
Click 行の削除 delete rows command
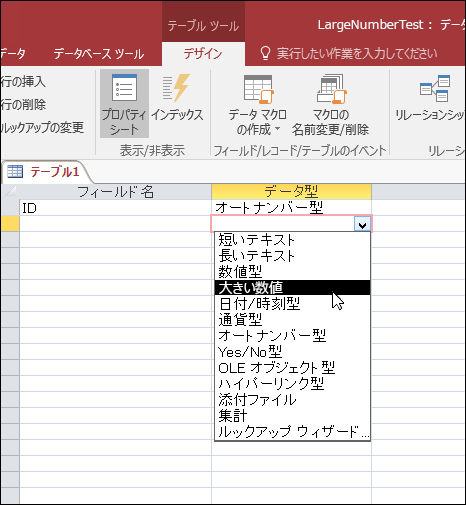(23, 104)
